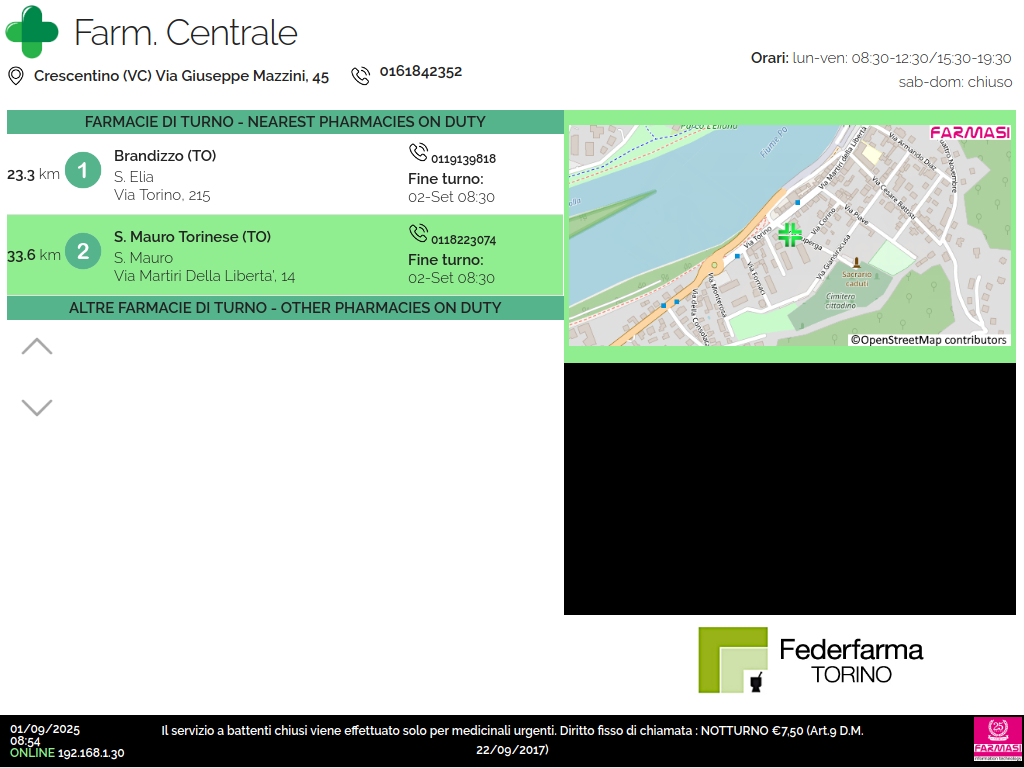Click the phone icon next to 0161842352
This screenshot has height=768, width=1024.
point(360,76)
